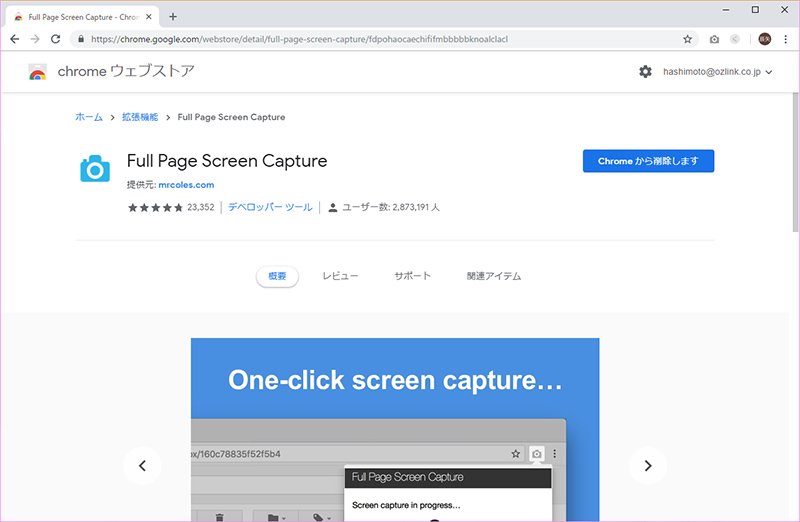Open the 関連アイテム tab
The width and height of the screenshot is (800, 522).
pyautogui.click(x=494, y=276)
